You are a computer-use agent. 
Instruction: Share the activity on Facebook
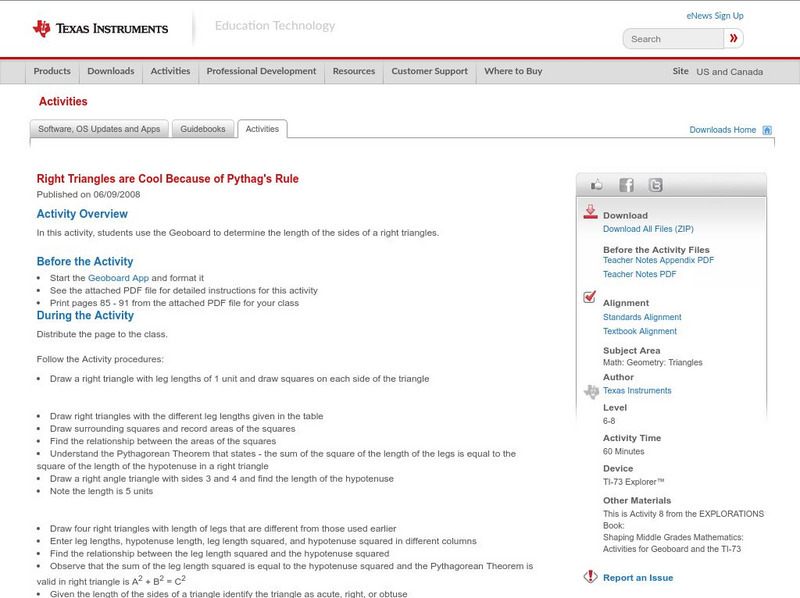(x=626, y=184)
